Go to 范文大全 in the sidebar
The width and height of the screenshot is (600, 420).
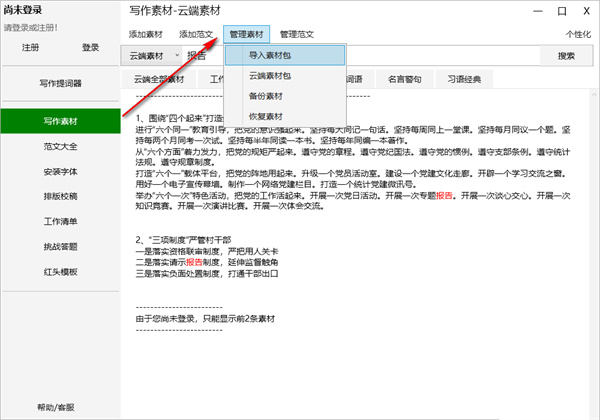pos(60,145)
